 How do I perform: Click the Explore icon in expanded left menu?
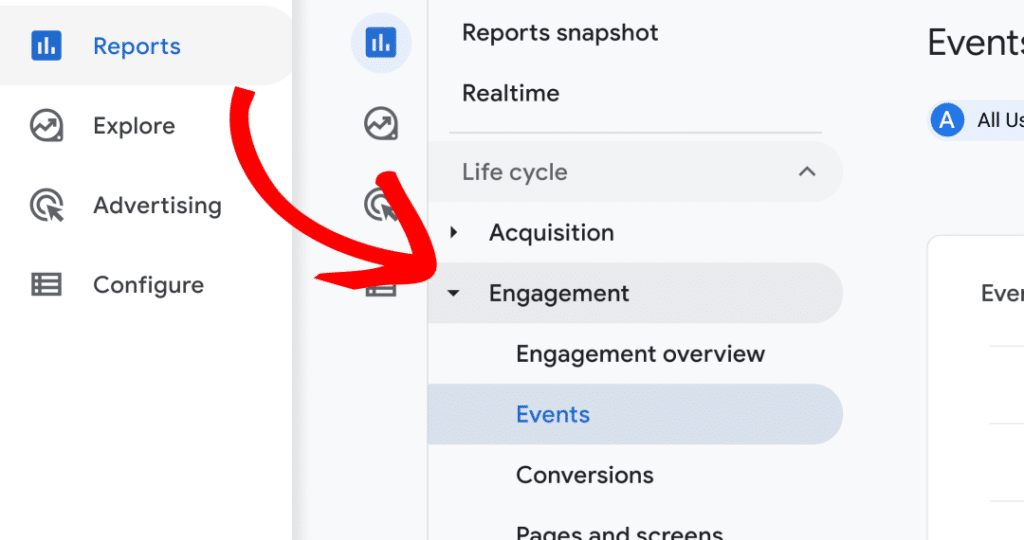point(46,126)
